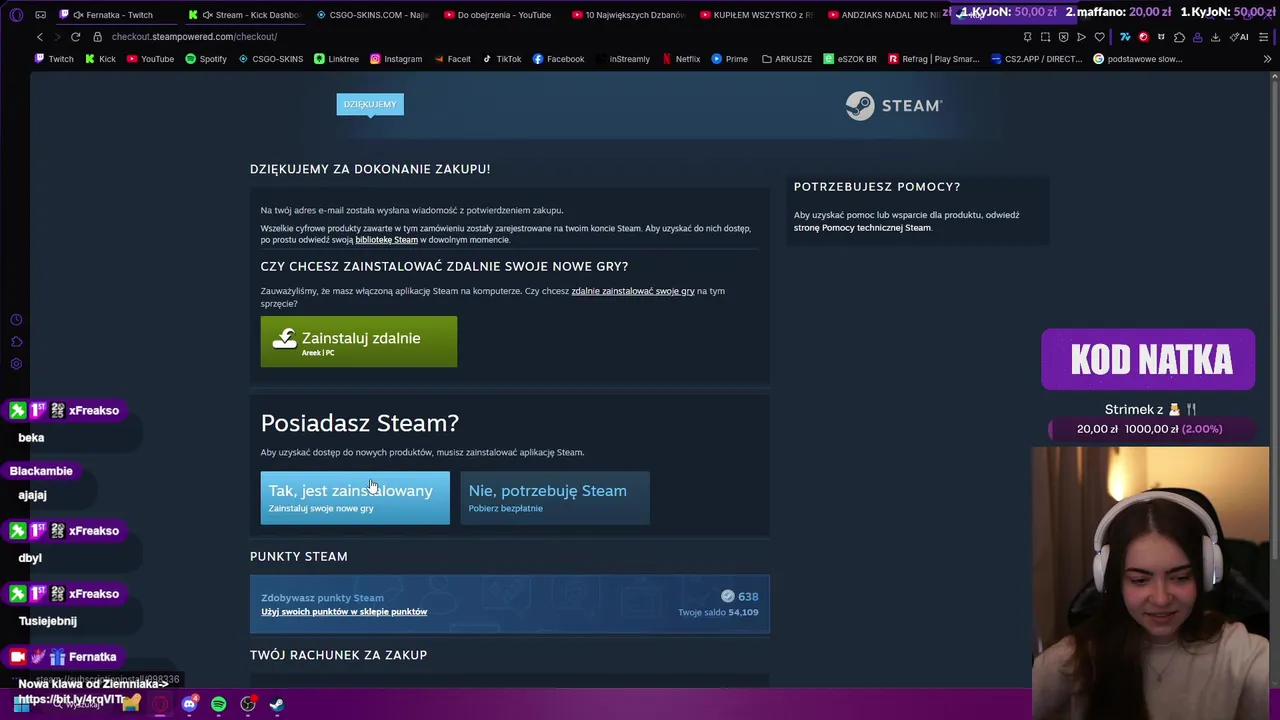Click the Steam logo in header

(894, 105)
